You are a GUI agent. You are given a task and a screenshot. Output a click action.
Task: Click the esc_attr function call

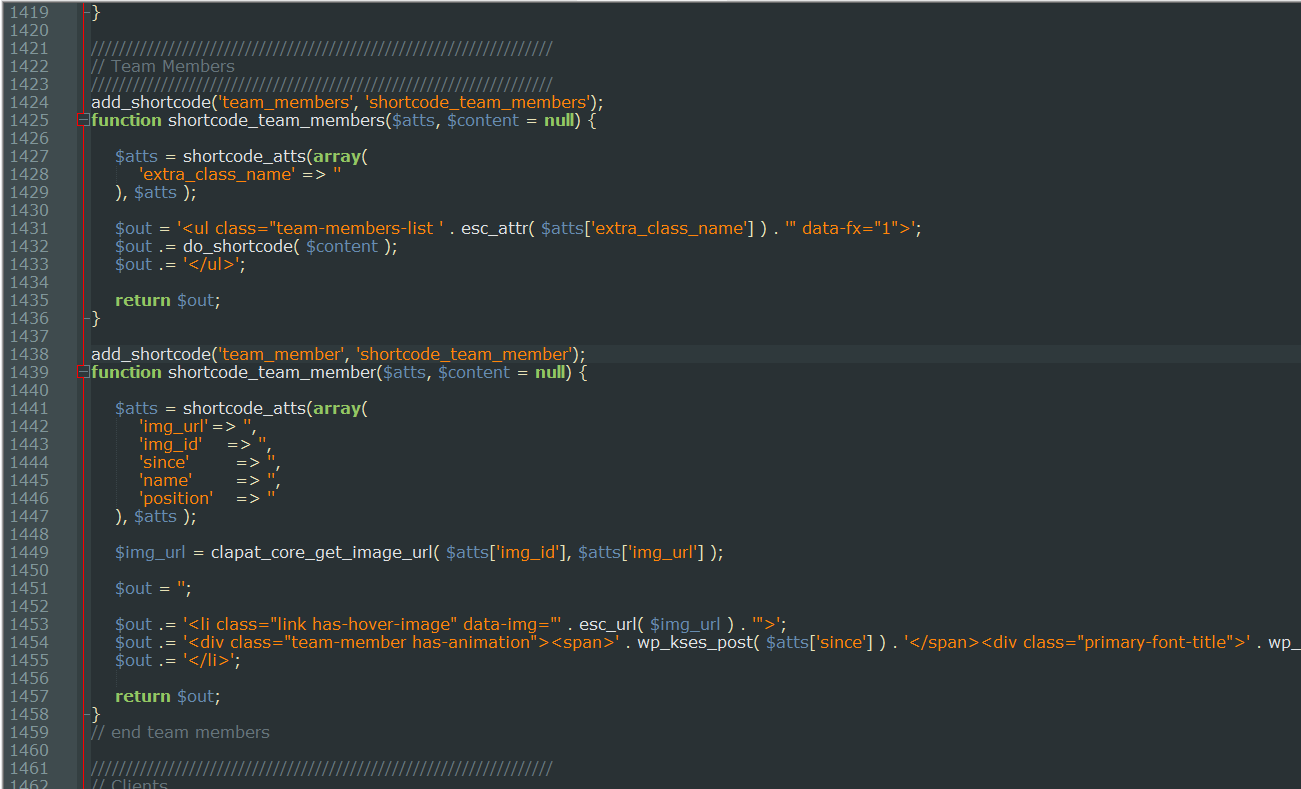tap(493, 228)
